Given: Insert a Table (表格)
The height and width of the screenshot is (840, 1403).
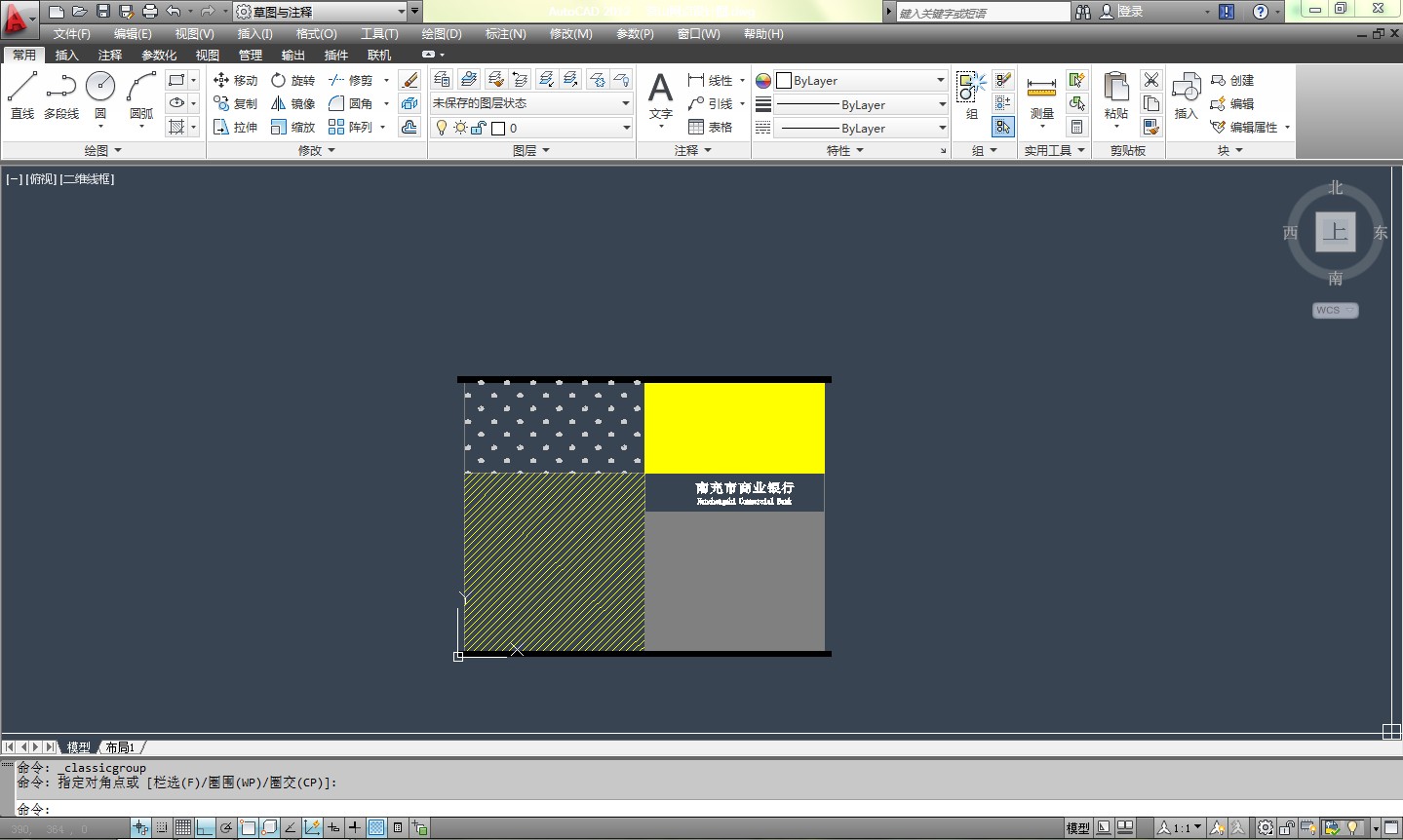Looking at the screenshot, I should (x=710, y=127).
